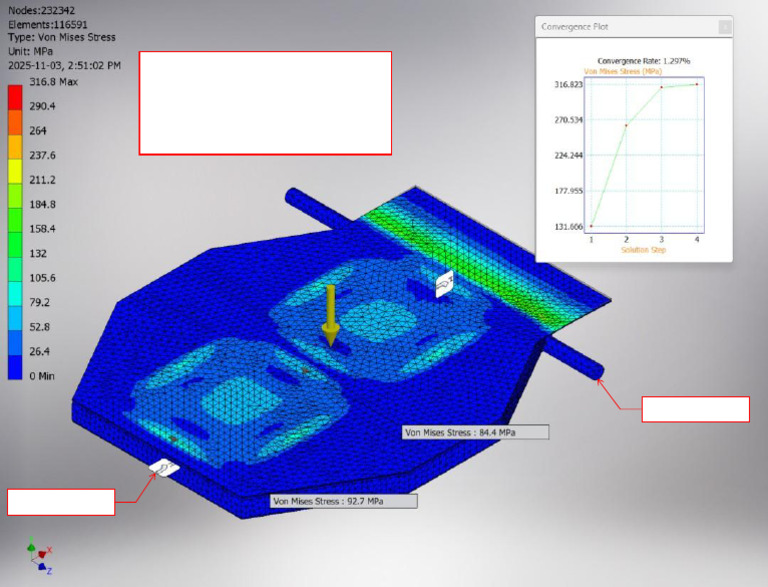Click the Unit: MPa label
This screenshot has width=768, height=587.
click(30, 51)
